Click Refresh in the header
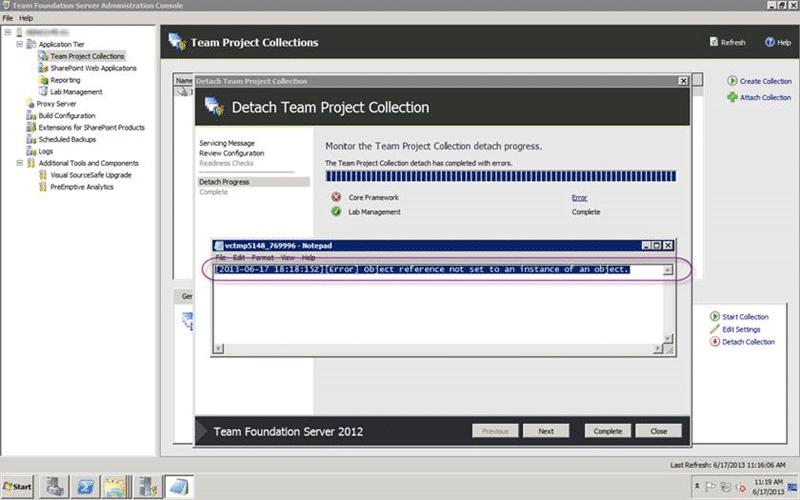 pos(728,42)
